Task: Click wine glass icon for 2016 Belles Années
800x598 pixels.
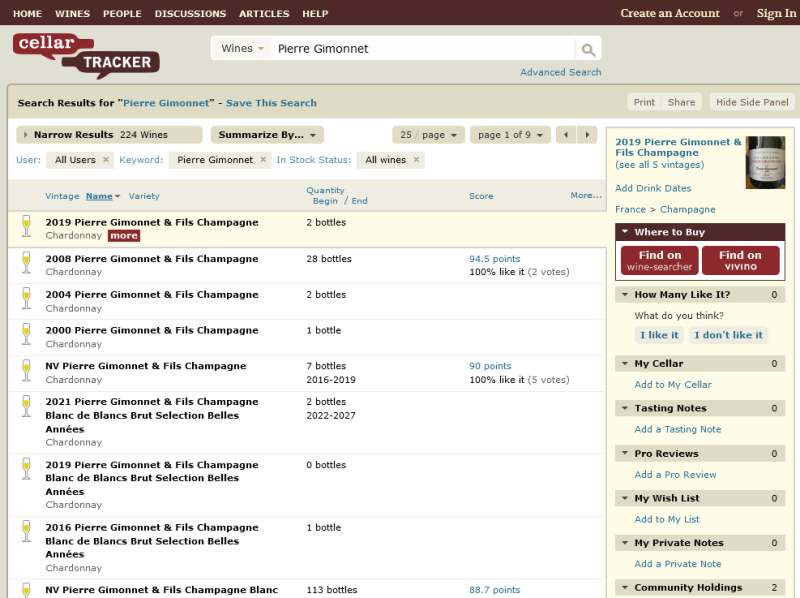Action: click(26, 531)
